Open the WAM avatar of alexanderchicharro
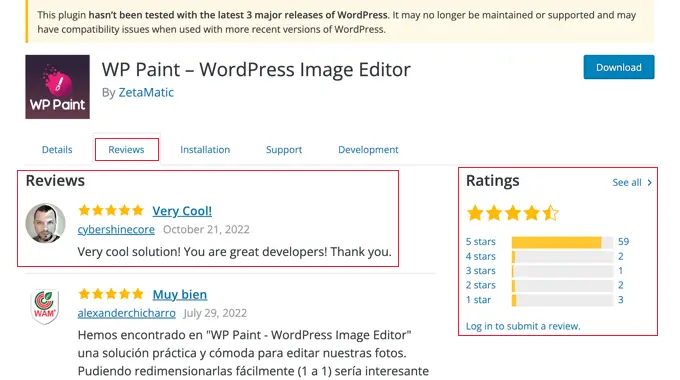The image size is (680, 380). pyautogui.click(x=45, y=307)
